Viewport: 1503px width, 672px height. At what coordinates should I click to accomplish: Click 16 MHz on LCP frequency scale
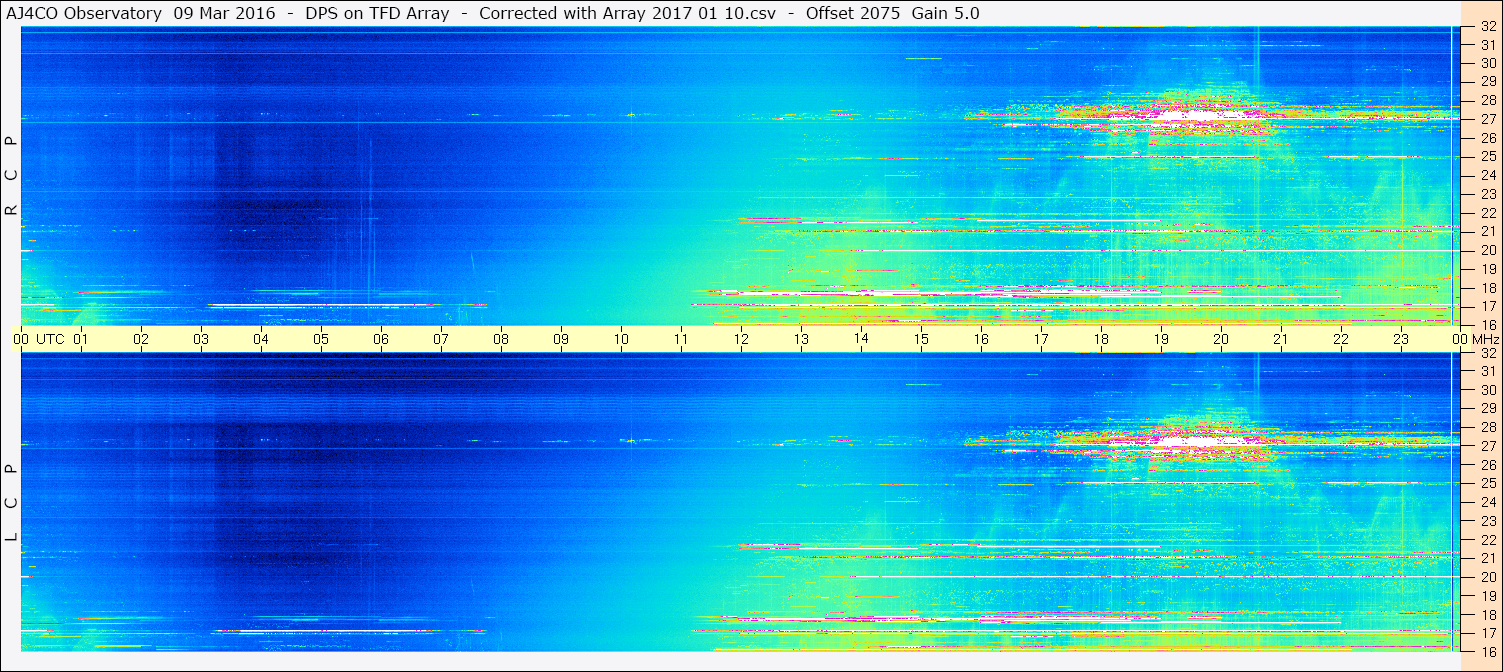click(1488, 651)
